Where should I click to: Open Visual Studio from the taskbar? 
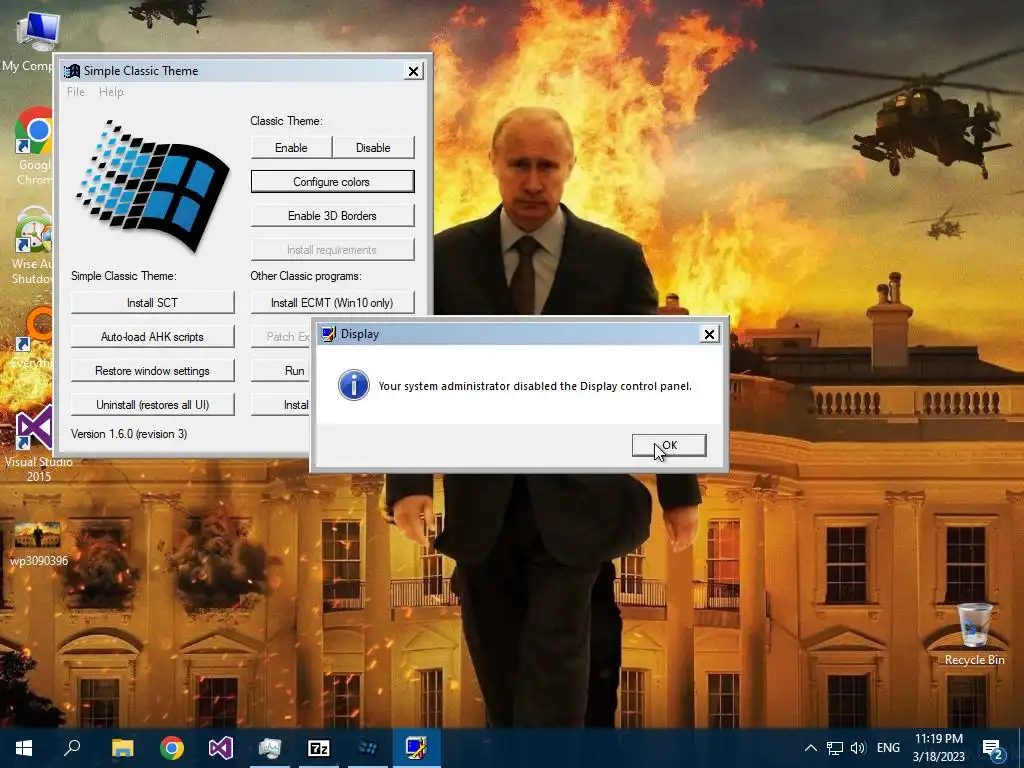pos(221,748)
